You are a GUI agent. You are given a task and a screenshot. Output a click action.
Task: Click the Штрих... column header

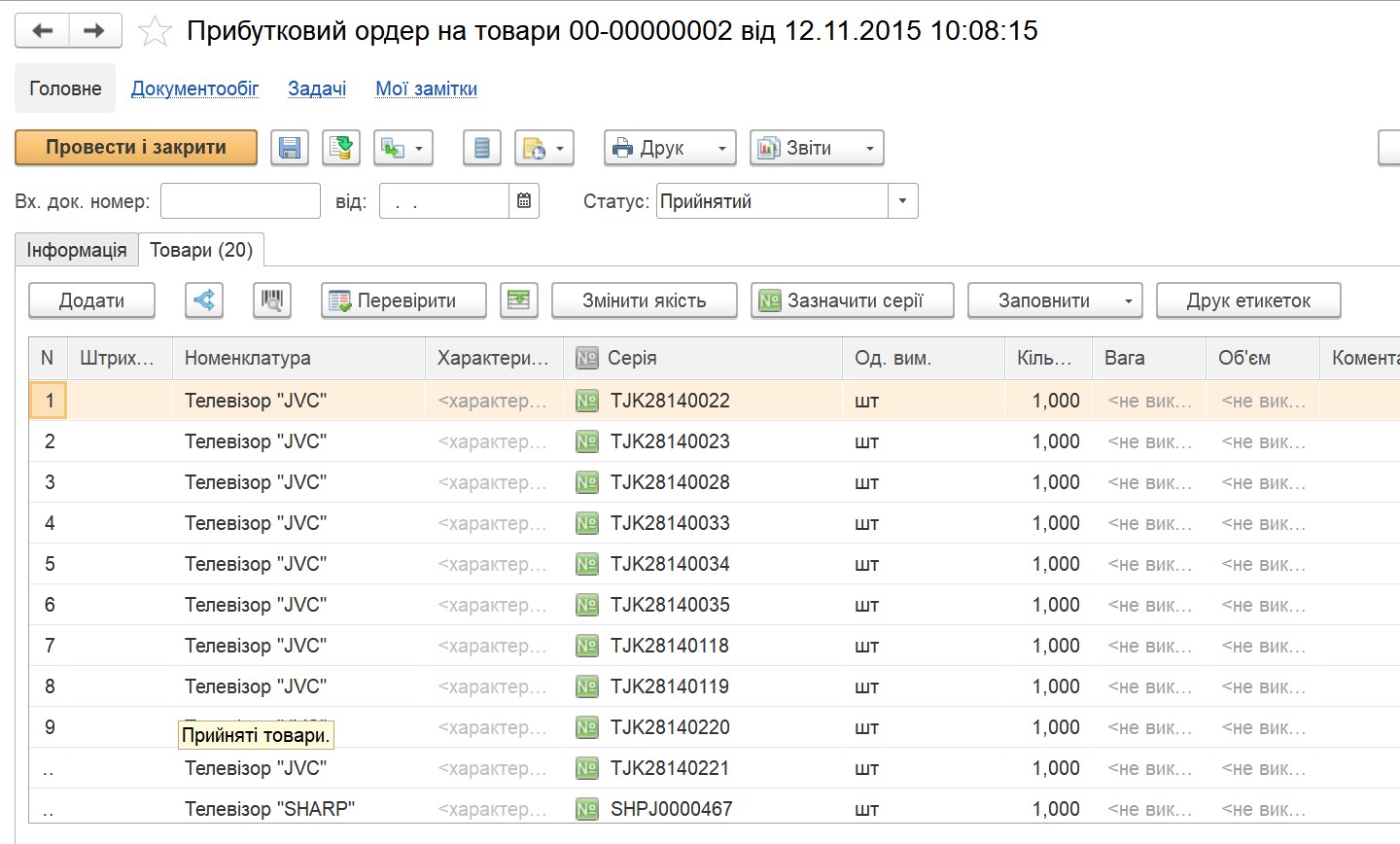click(x=120, y=358)
